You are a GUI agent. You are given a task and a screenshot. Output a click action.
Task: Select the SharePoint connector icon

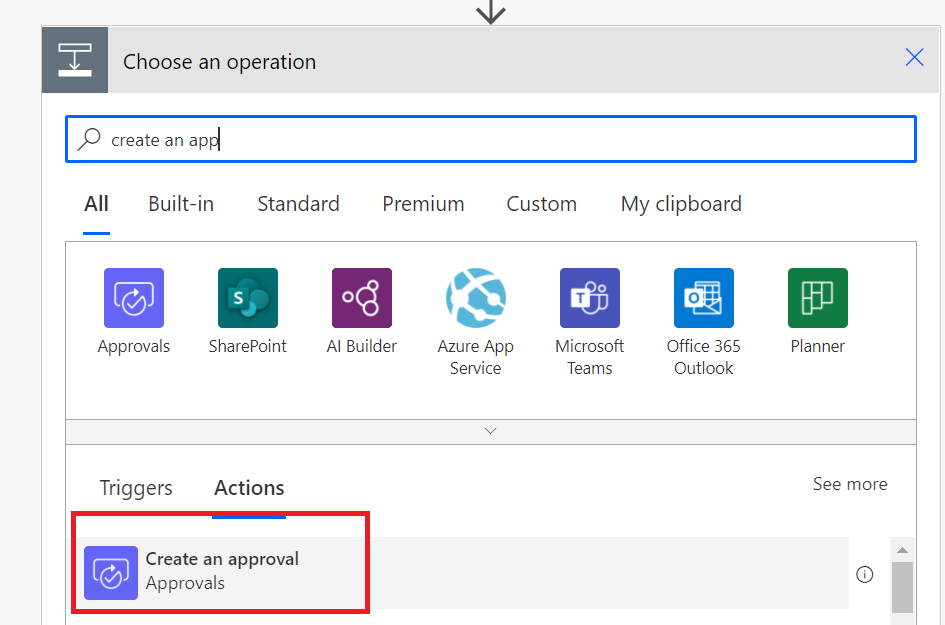click(x=247, y=298)
